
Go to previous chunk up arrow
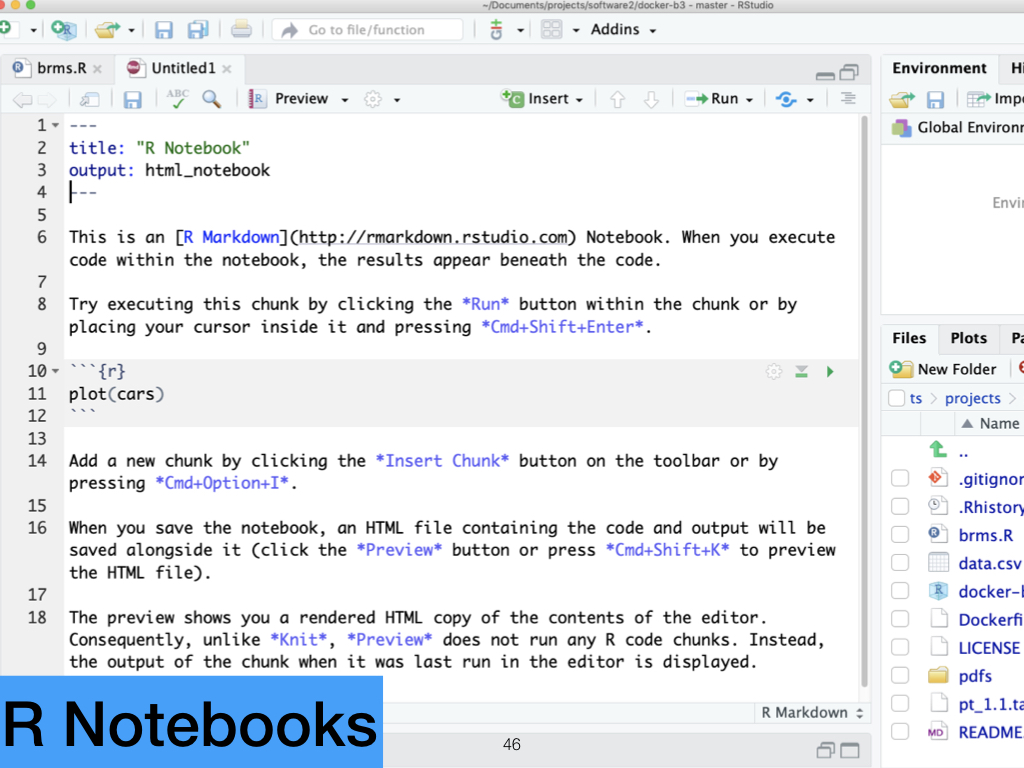(617, 99)
